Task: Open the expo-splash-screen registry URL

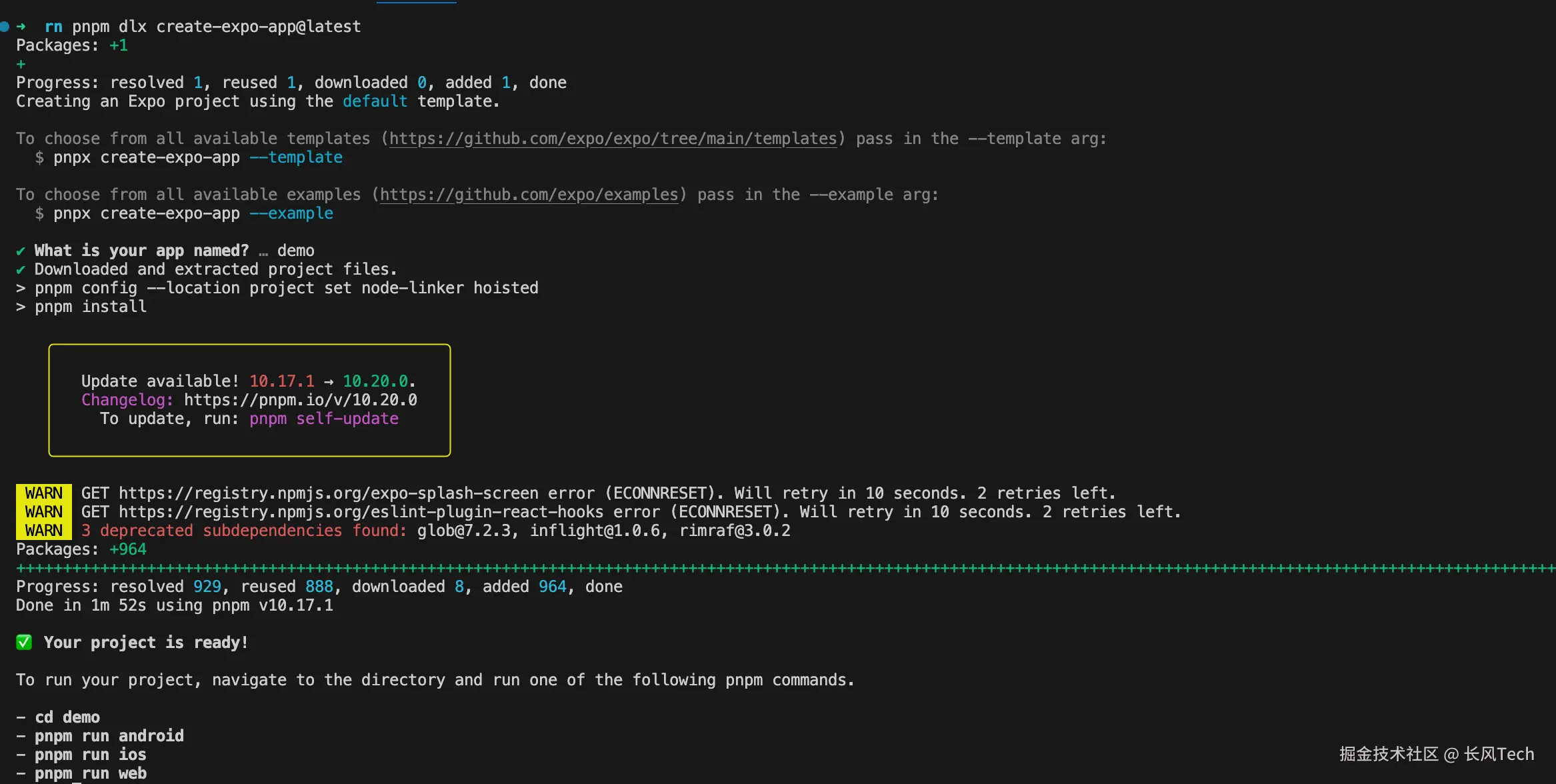Action: [x=328, y=493]
